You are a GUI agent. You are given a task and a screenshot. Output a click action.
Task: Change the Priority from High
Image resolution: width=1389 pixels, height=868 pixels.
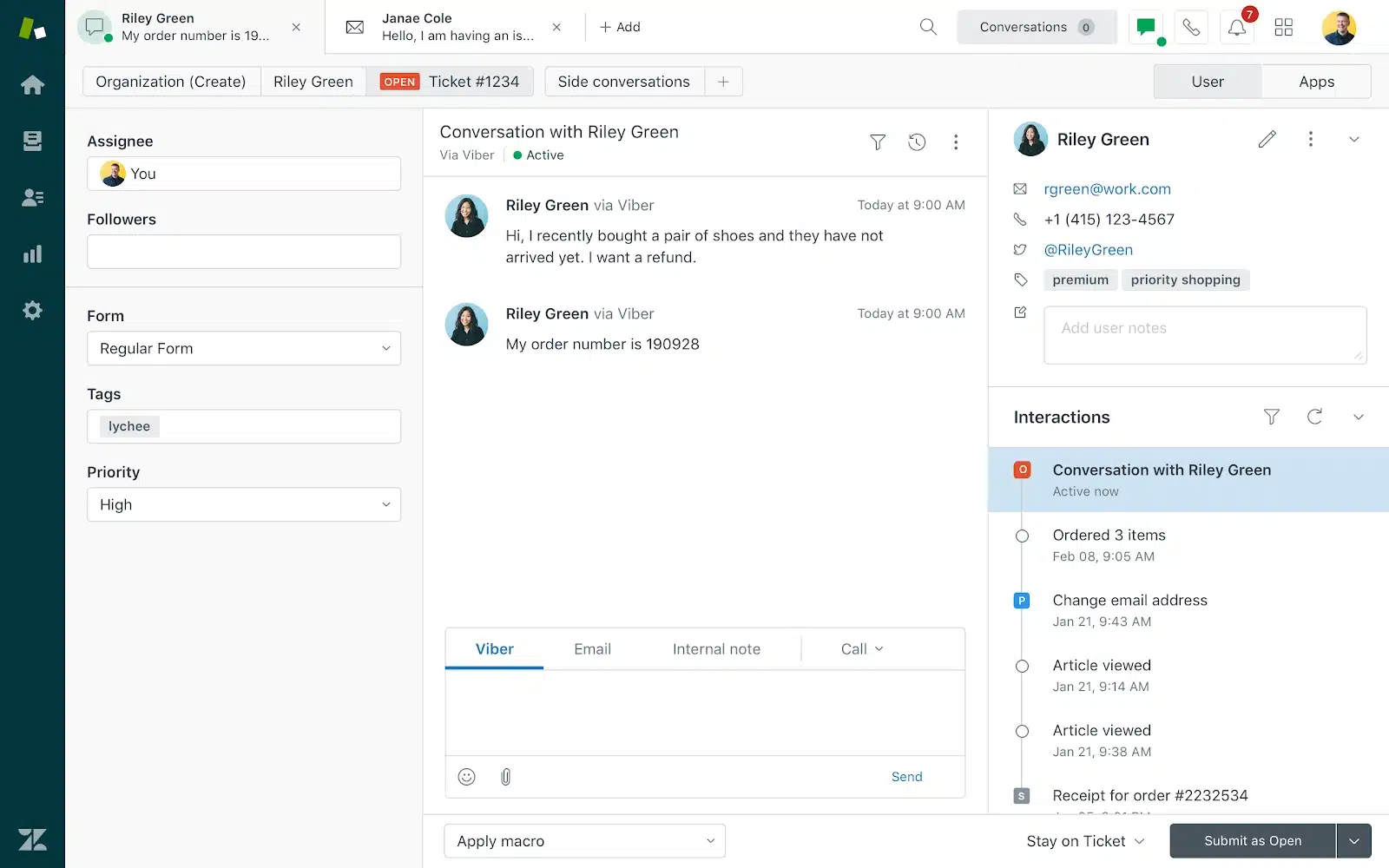tap(243, 504)
